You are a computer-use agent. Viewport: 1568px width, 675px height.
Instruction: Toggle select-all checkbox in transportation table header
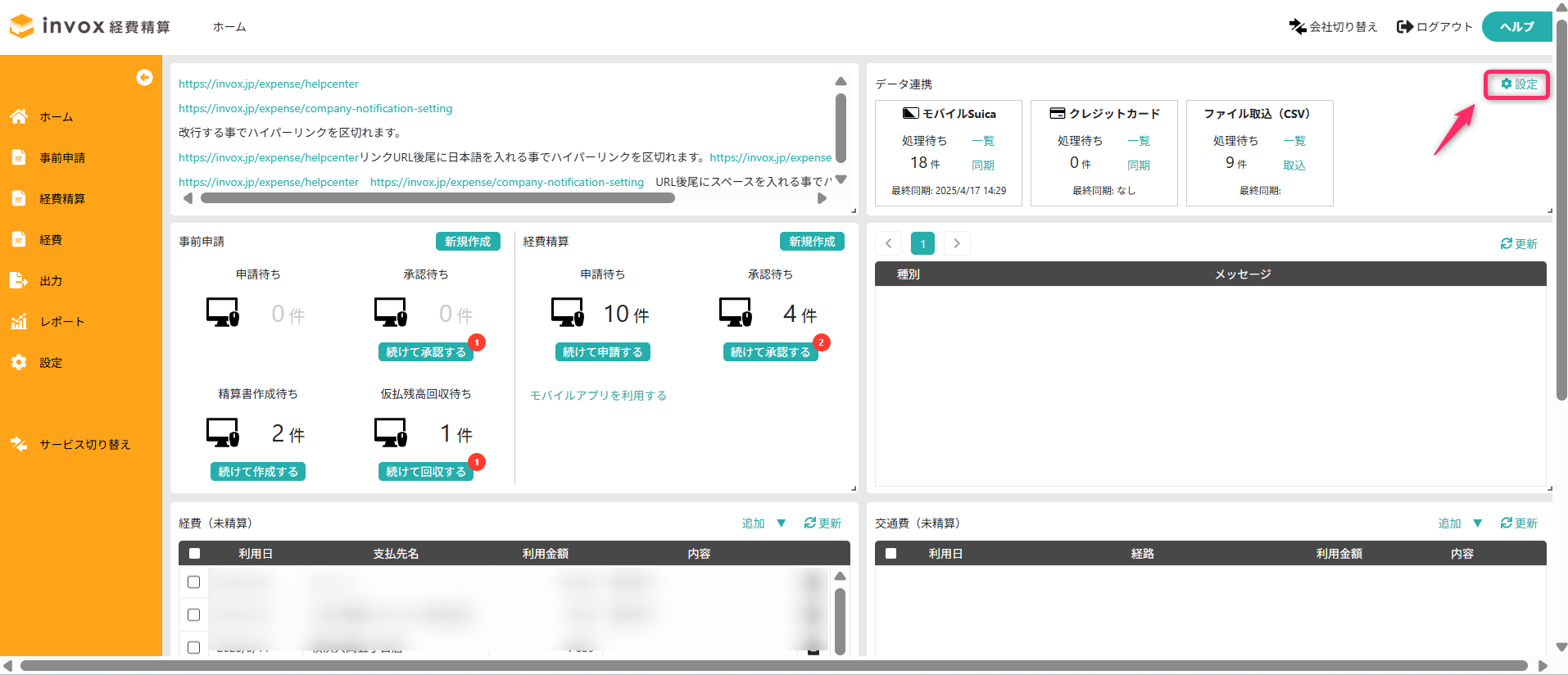[x=890, y=554]
